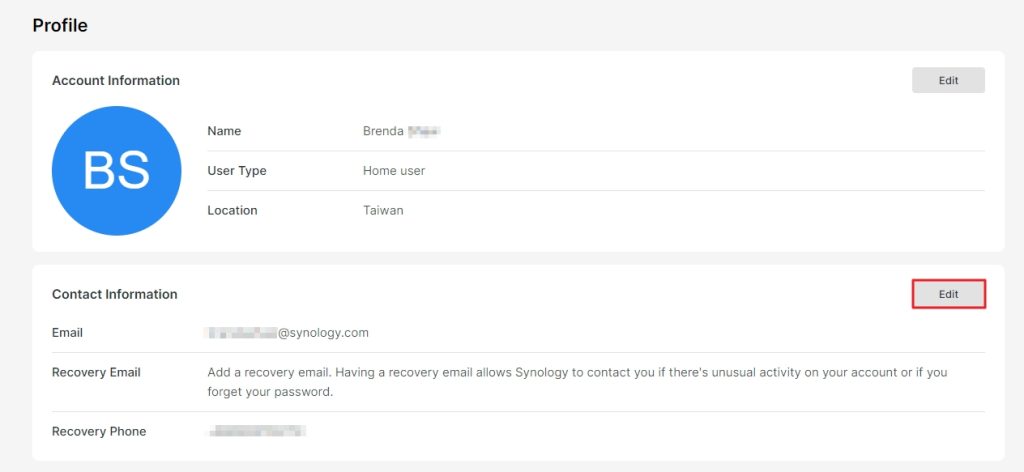This screenshot has width=1024, height=472.
Task: Select the Taiwan location value
Action: coord(383,211)
